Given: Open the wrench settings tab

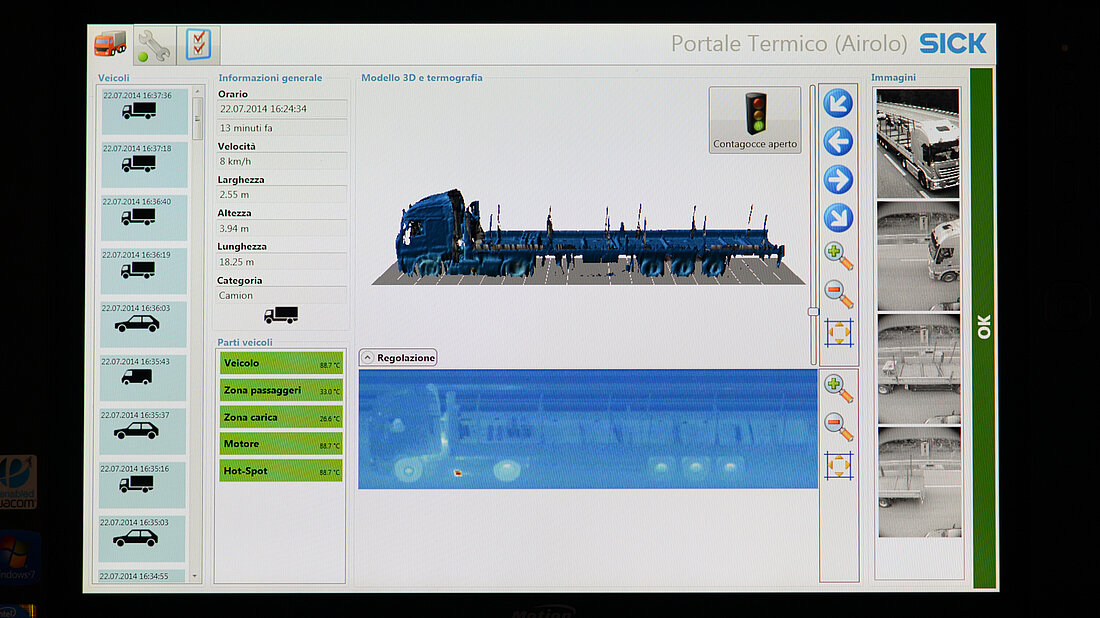Looking at the screenshot, I should 153,45.
